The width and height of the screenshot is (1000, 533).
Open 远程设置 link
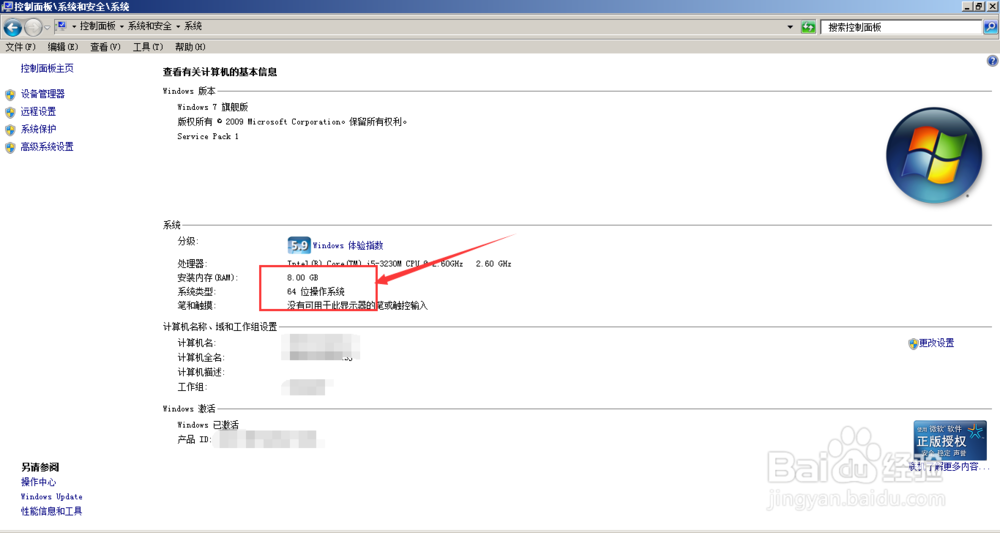tap(38, 112)
